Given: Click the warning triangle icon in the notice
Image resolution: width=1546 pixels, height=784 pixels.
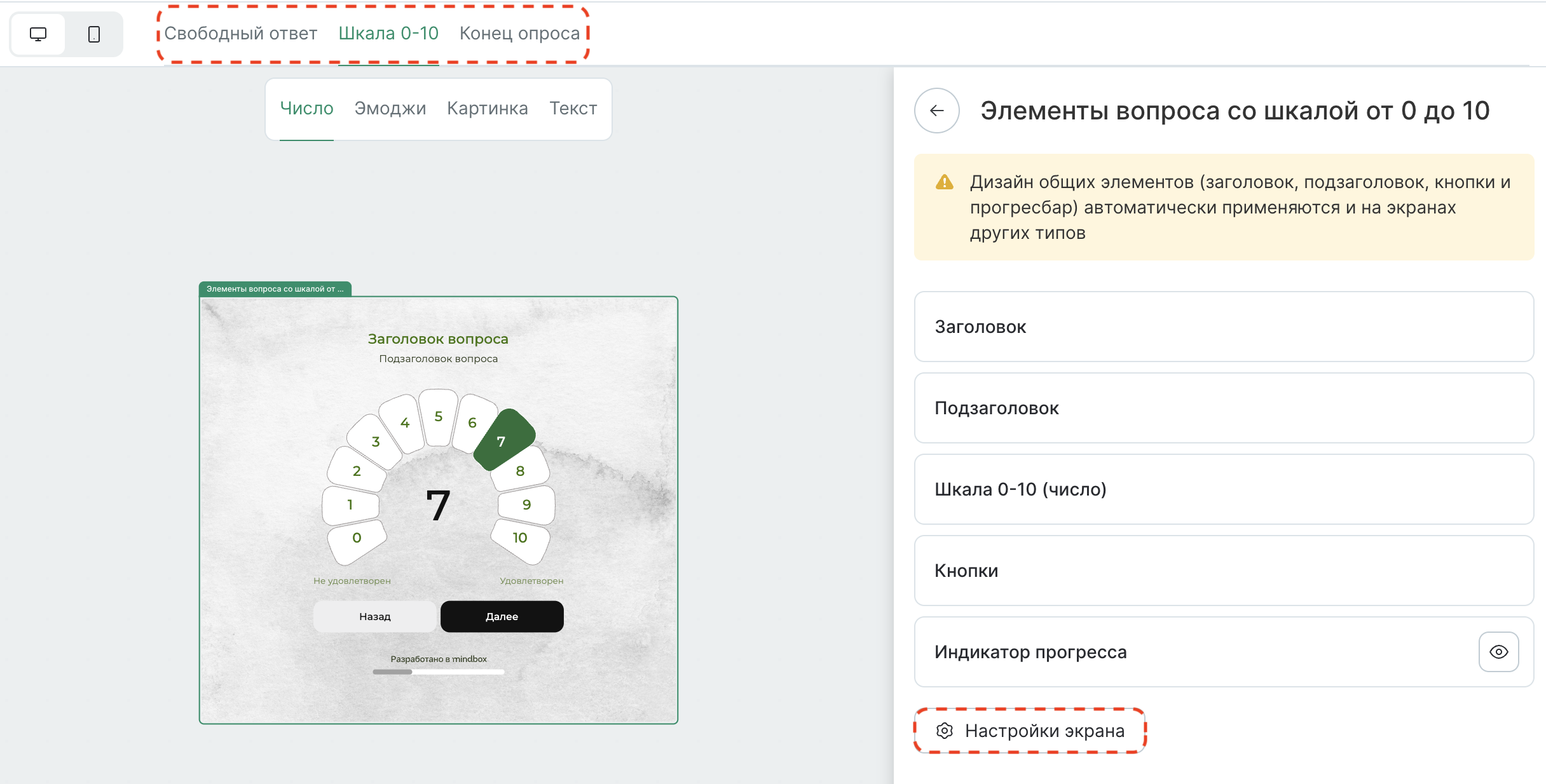Looking at the screenshot, I should pos(945,183).
